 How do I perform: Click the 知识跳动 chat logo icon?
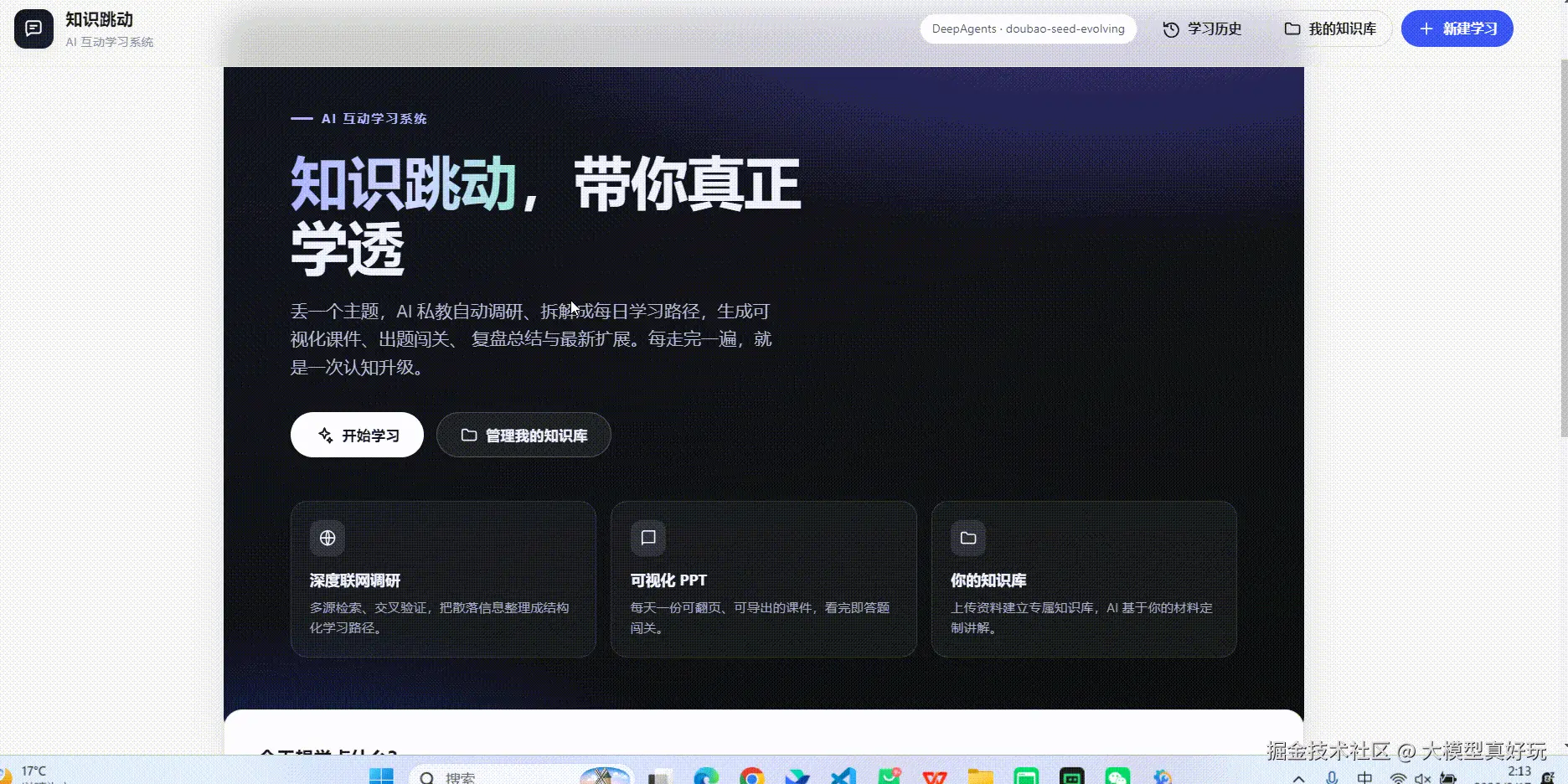pos(34,29)
